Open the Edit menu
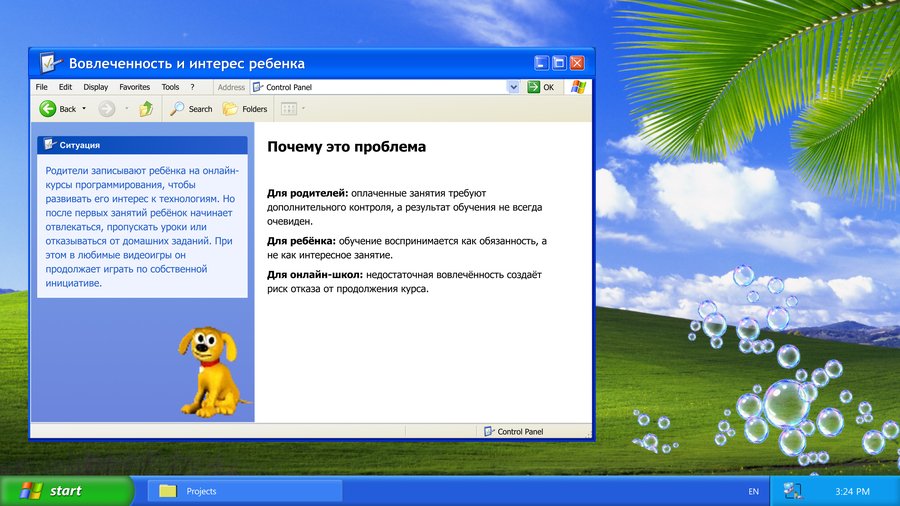Screen dimensions: 900x506 point(65,87)
